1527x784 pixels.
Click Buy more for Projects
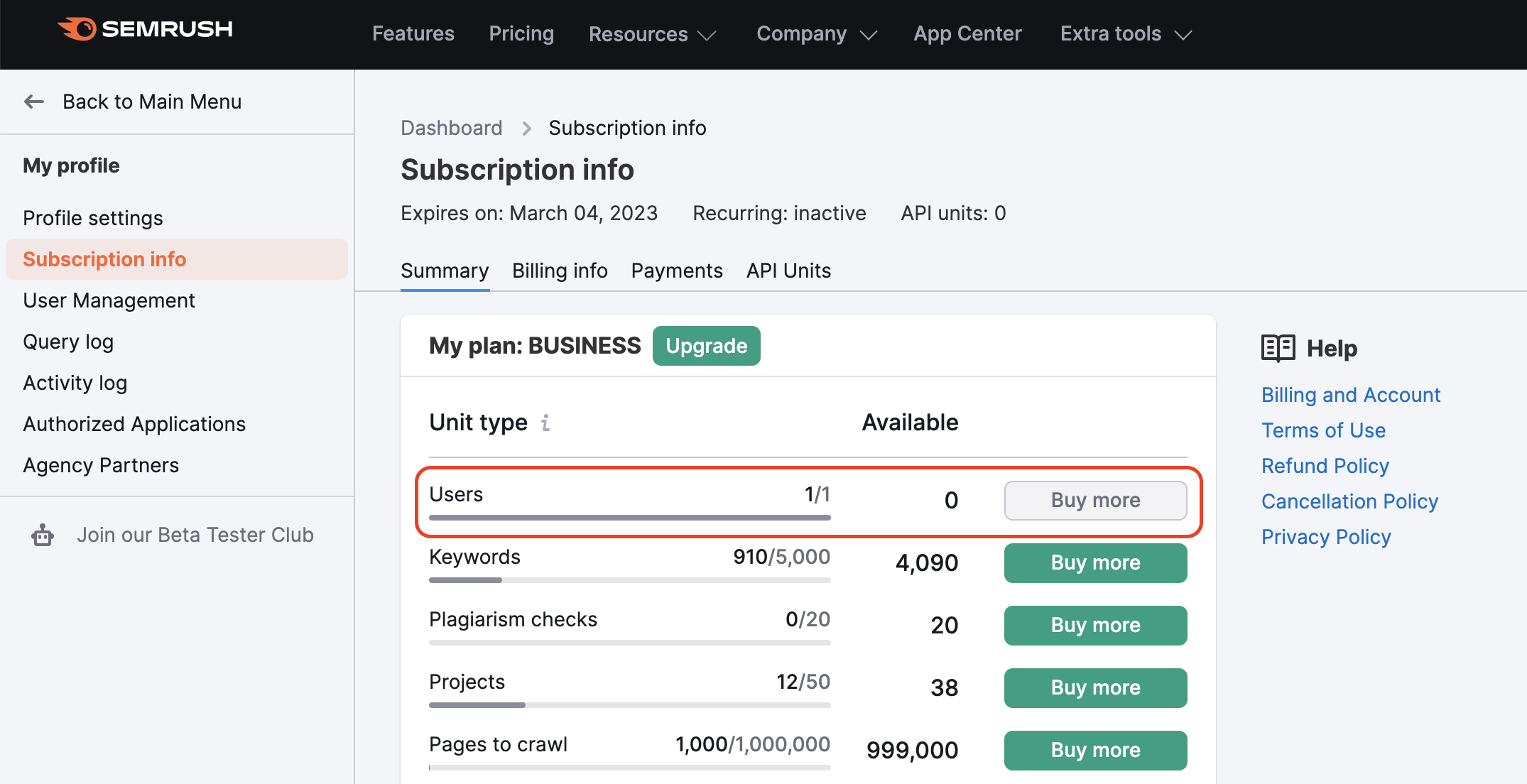(x=1096, y=688)
